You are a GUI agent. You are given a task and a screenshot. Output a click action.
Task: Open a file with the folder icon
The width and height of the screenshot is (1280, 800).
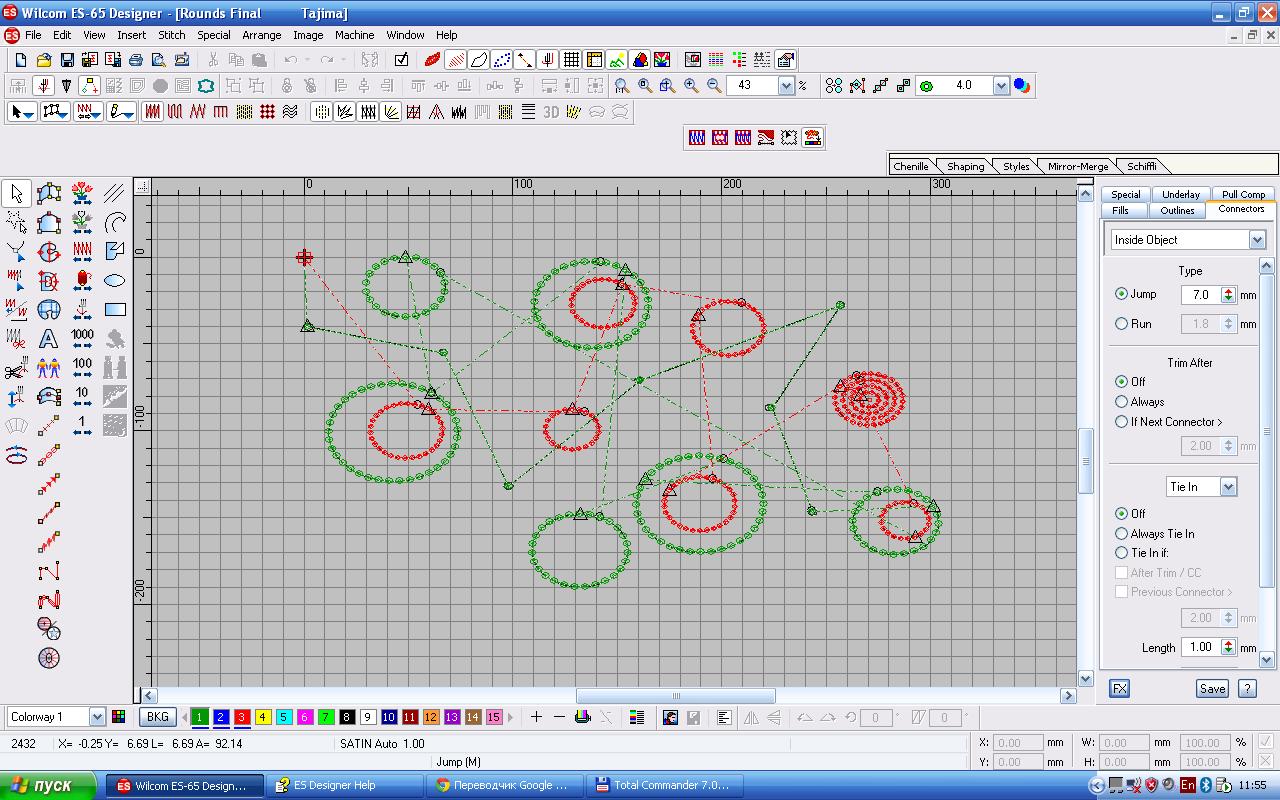point(44,60)
